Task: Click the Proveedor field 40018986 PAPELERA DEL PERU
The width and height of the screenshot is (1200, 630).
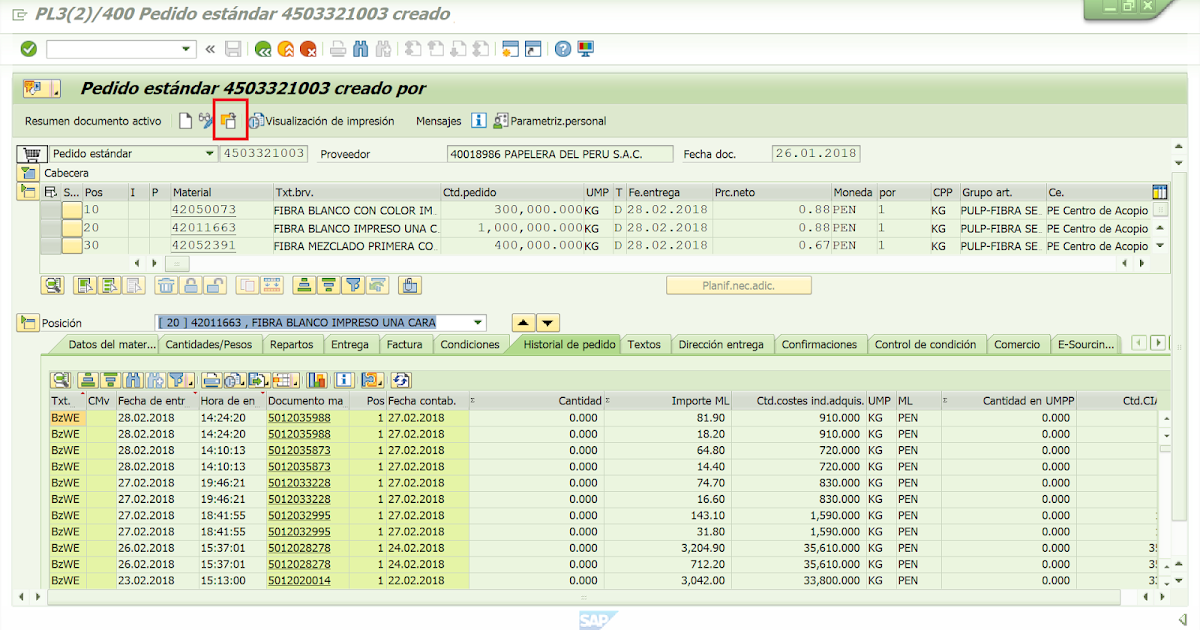Action: pyautogui.click(x=559, y=154)
